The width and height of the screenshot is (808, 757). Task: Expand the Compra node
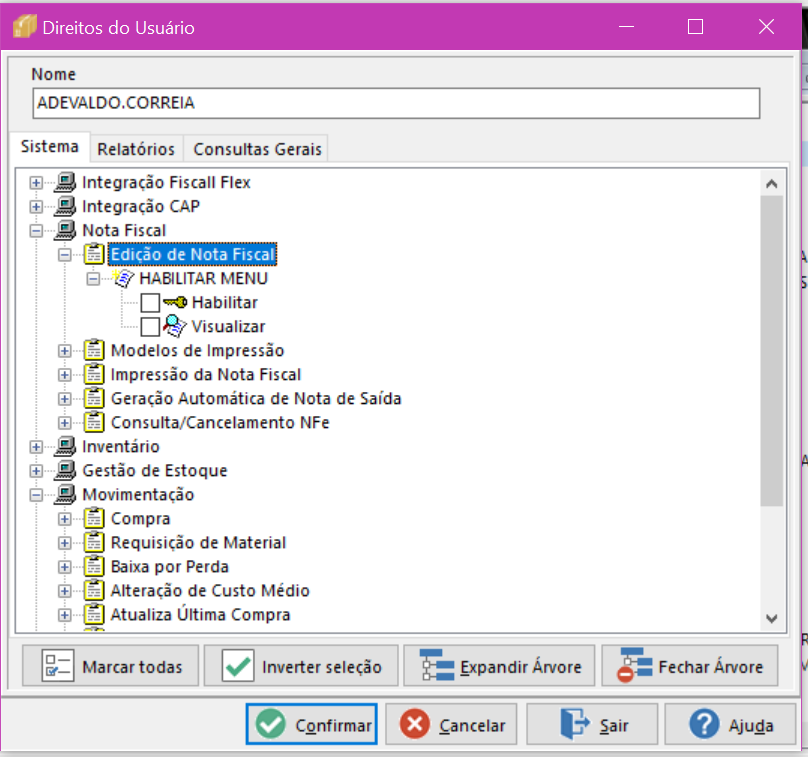[x=64, y=519]
